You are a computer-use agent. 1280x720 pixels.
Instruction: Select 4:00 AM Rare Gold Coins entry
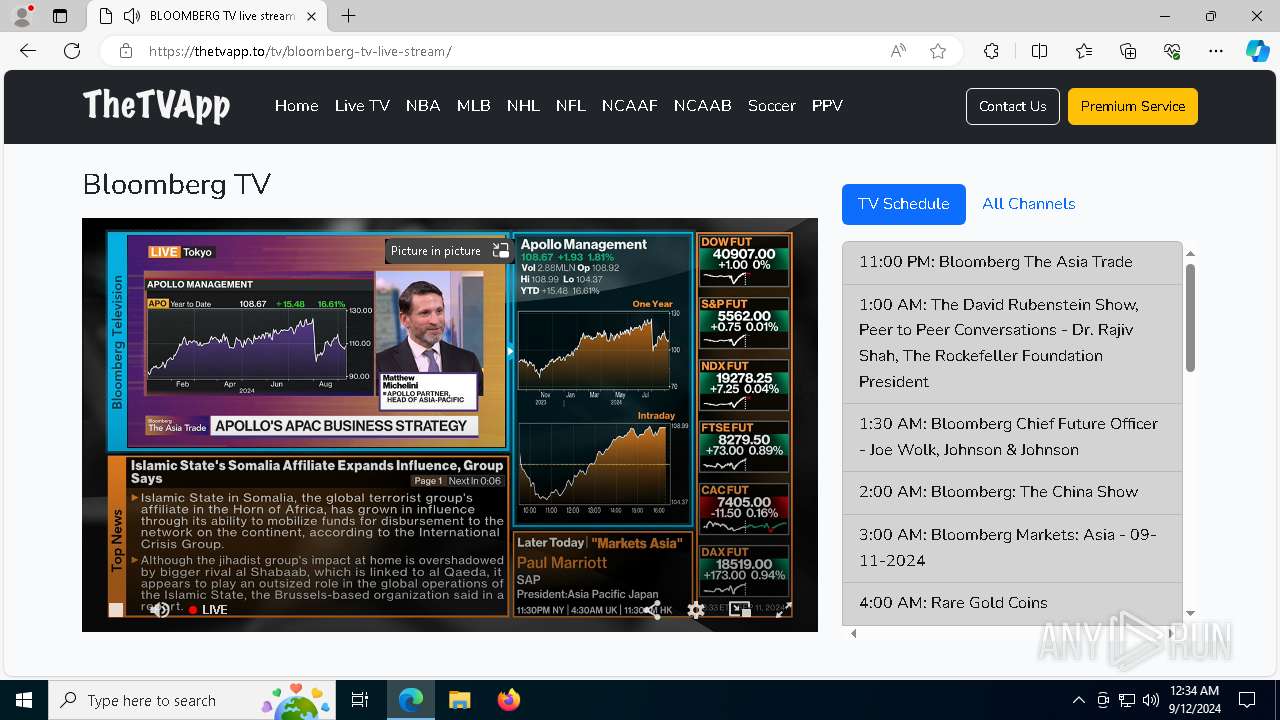(1012, 603)
